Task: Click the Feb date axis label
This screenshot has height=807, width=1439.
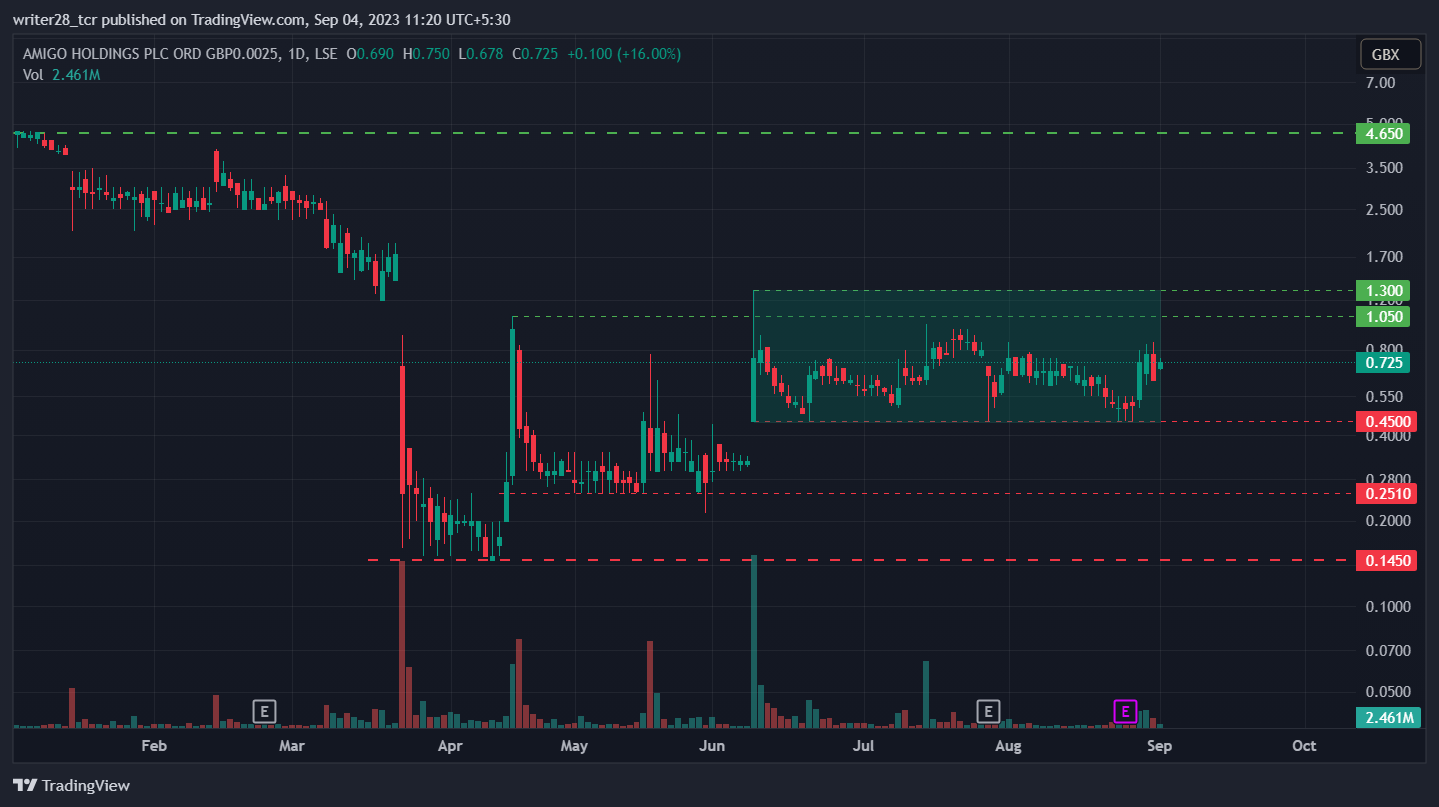Action: 153,746
